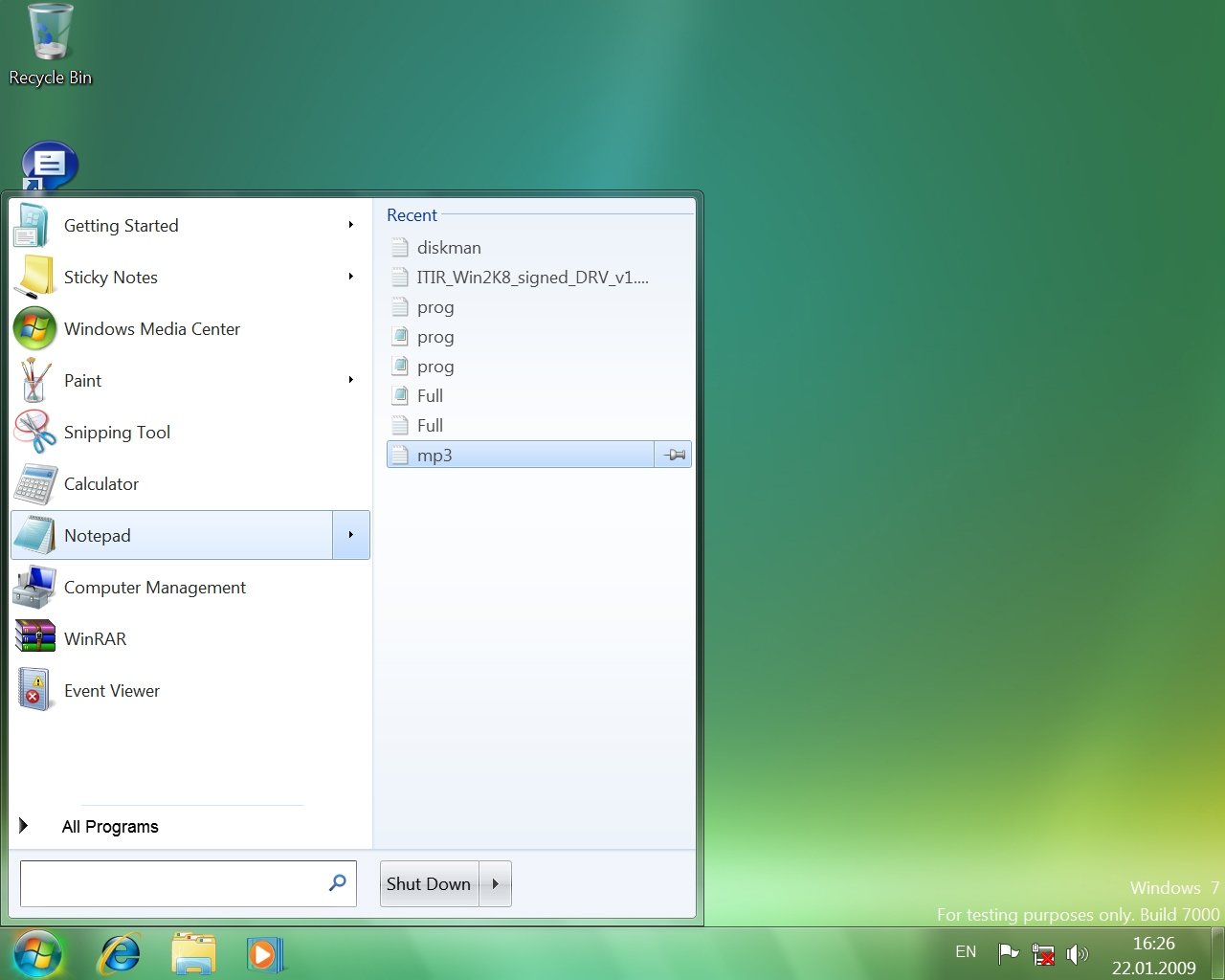
Task: Open Windows Explorer from the taskbar
Action: point(193,954)
